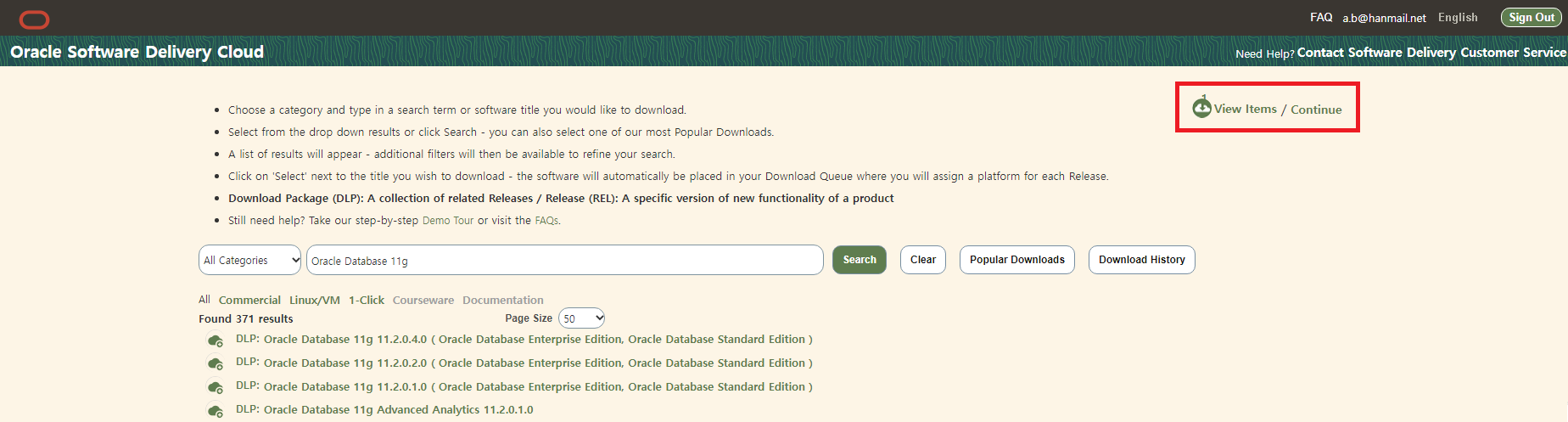This screenshot has height=422, width=1568.
Task: Click the 'Page Size' label
Action: click(529, 318)
